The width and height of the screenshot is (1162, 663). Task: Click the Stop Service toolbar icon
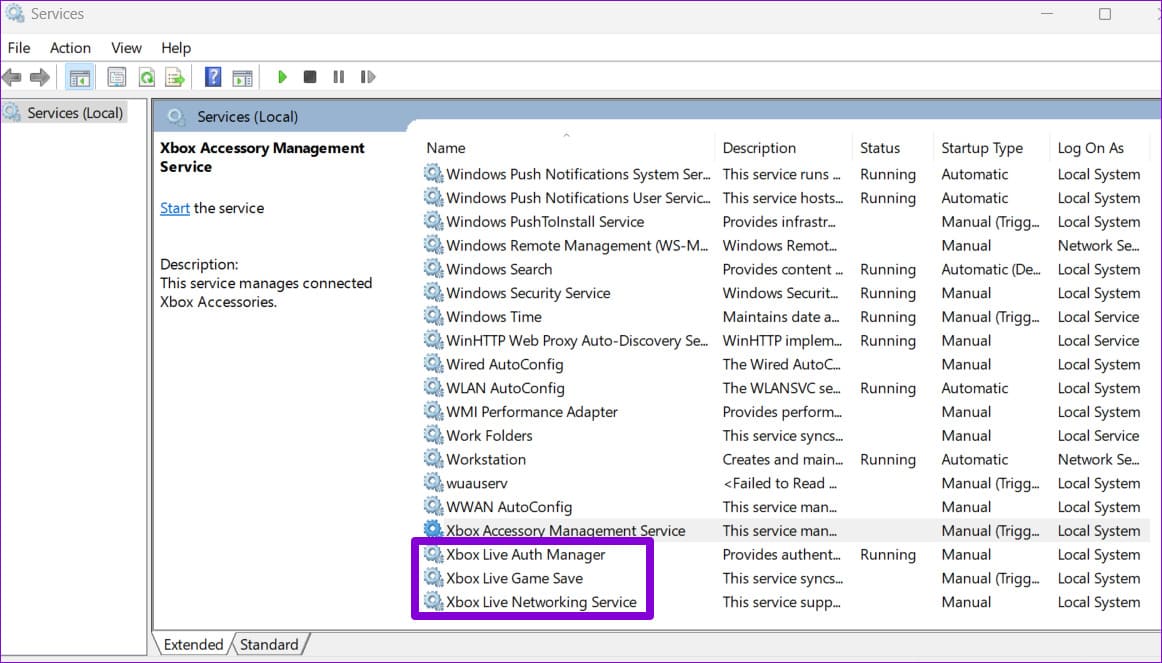pos(310,76)
